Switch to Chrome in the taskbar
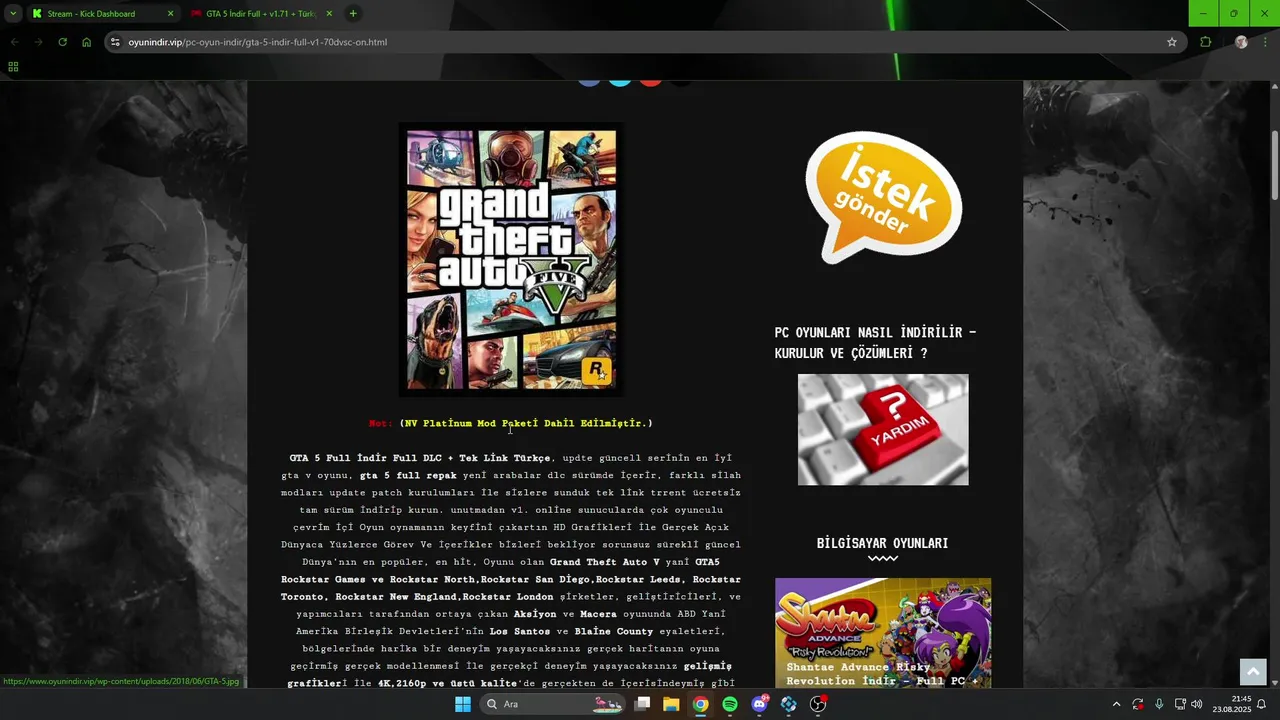This screenshot has height=720, width=1280. point(701,704)
